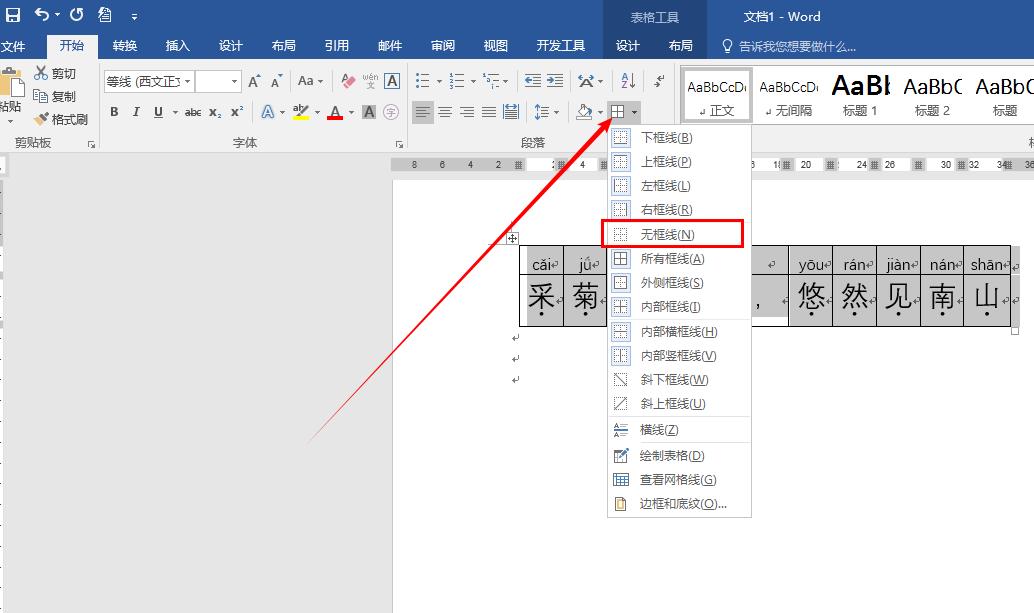The height and width of the screenshot is (613, 1034).
Task: Click the 告诉我您想要做什么 search box
Action: click(790, 46)
